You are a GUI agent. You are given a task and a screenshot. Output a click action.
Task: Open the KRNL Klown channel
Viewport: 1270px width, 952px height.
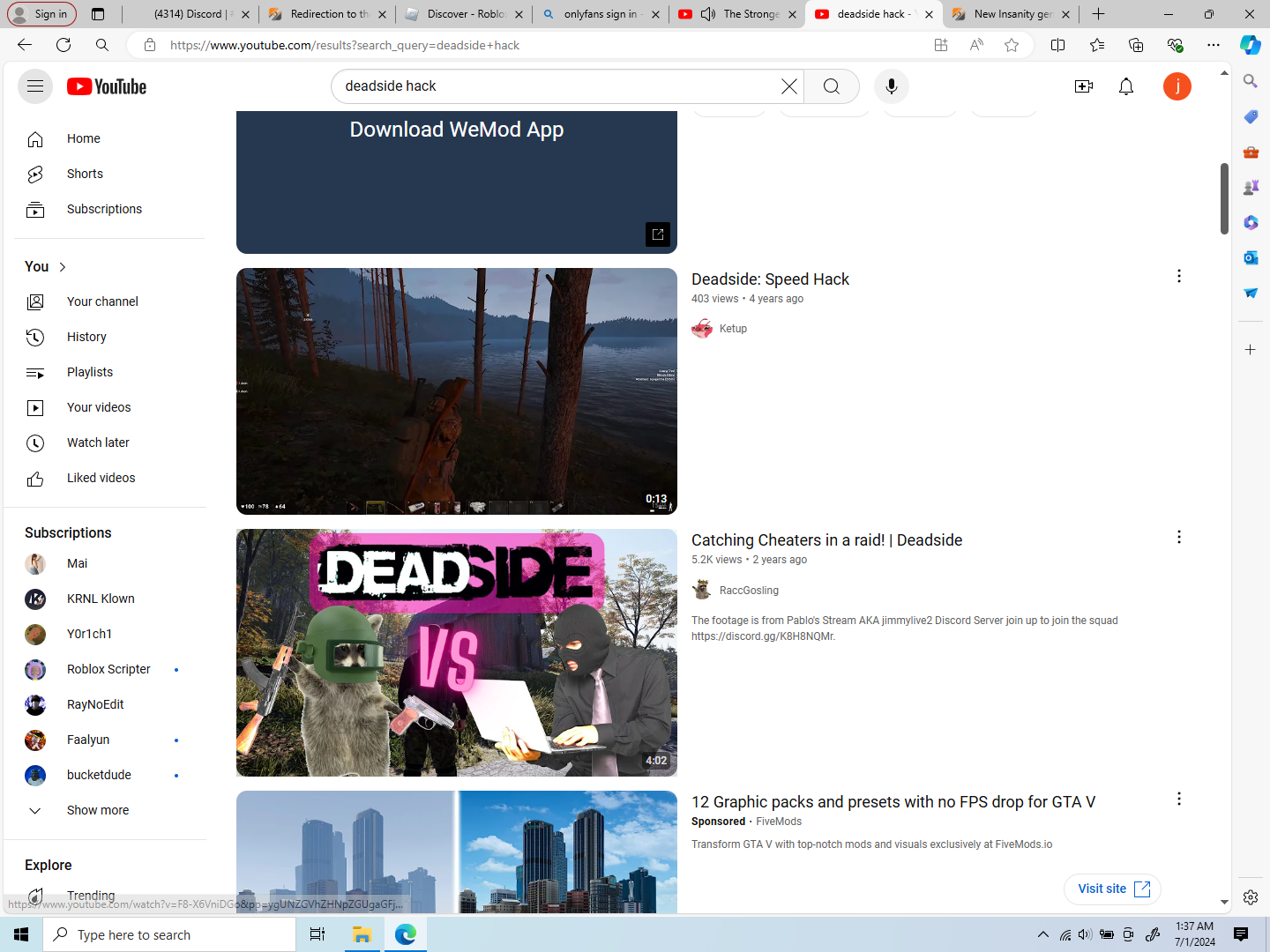[x=109, y=599]
